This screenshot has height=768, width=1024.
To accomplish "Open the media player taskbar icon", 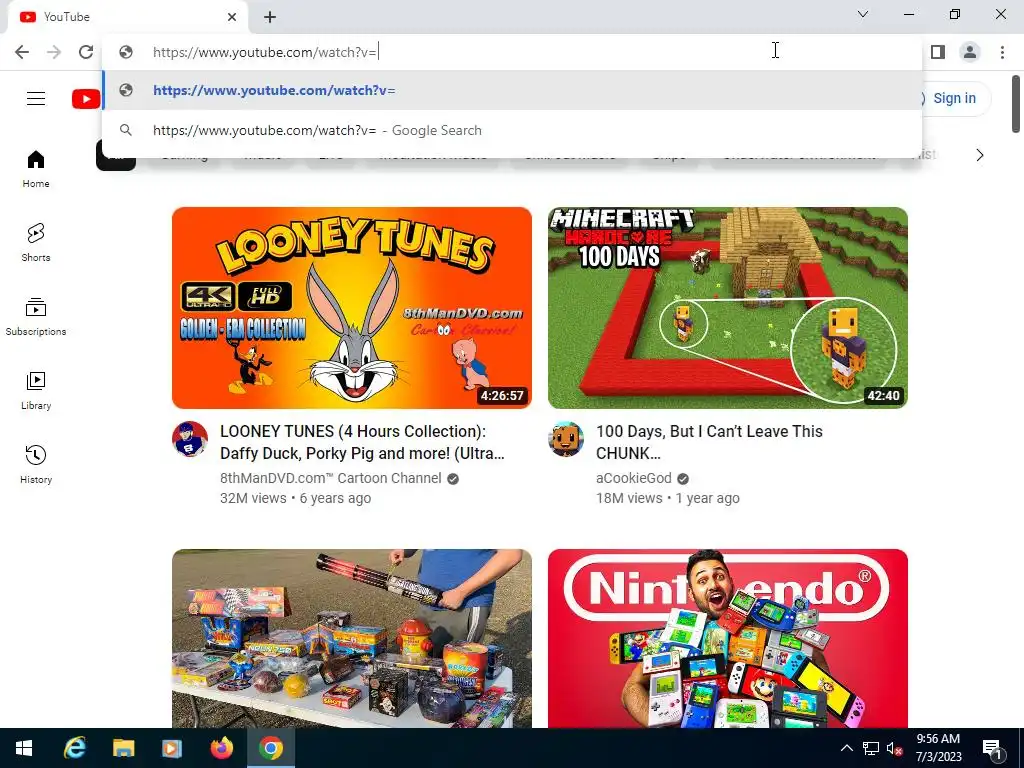I will coord(172,748).
